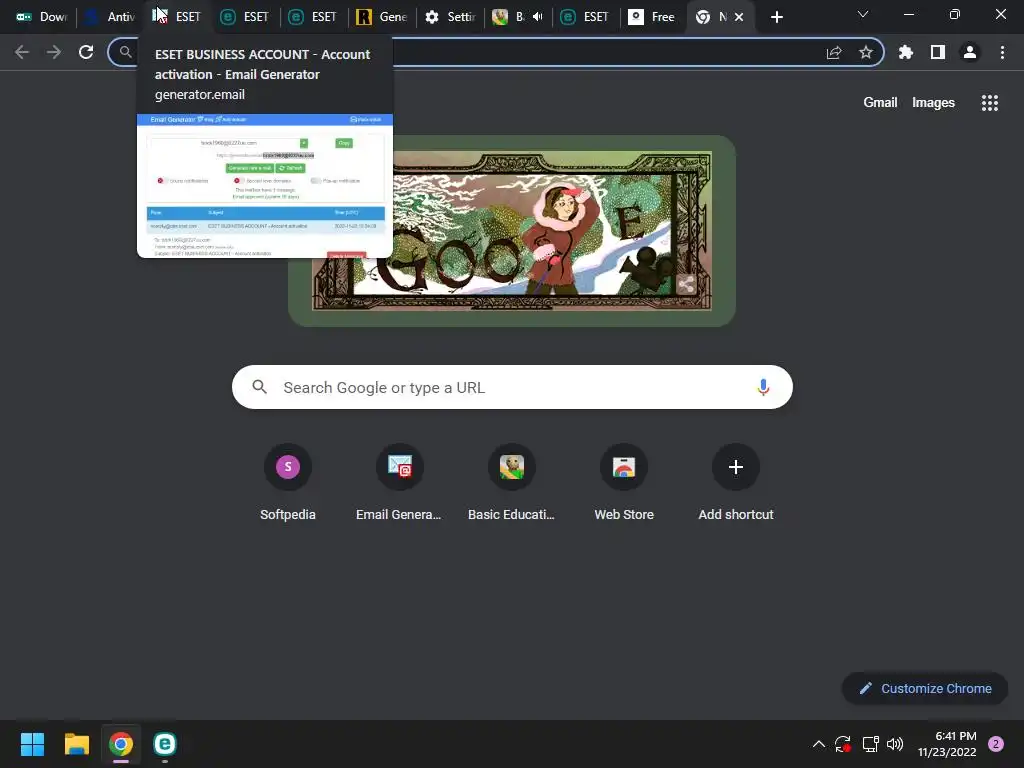Click the Customize Chrome button
This screenshot has width=1024, height=768.
925,688
